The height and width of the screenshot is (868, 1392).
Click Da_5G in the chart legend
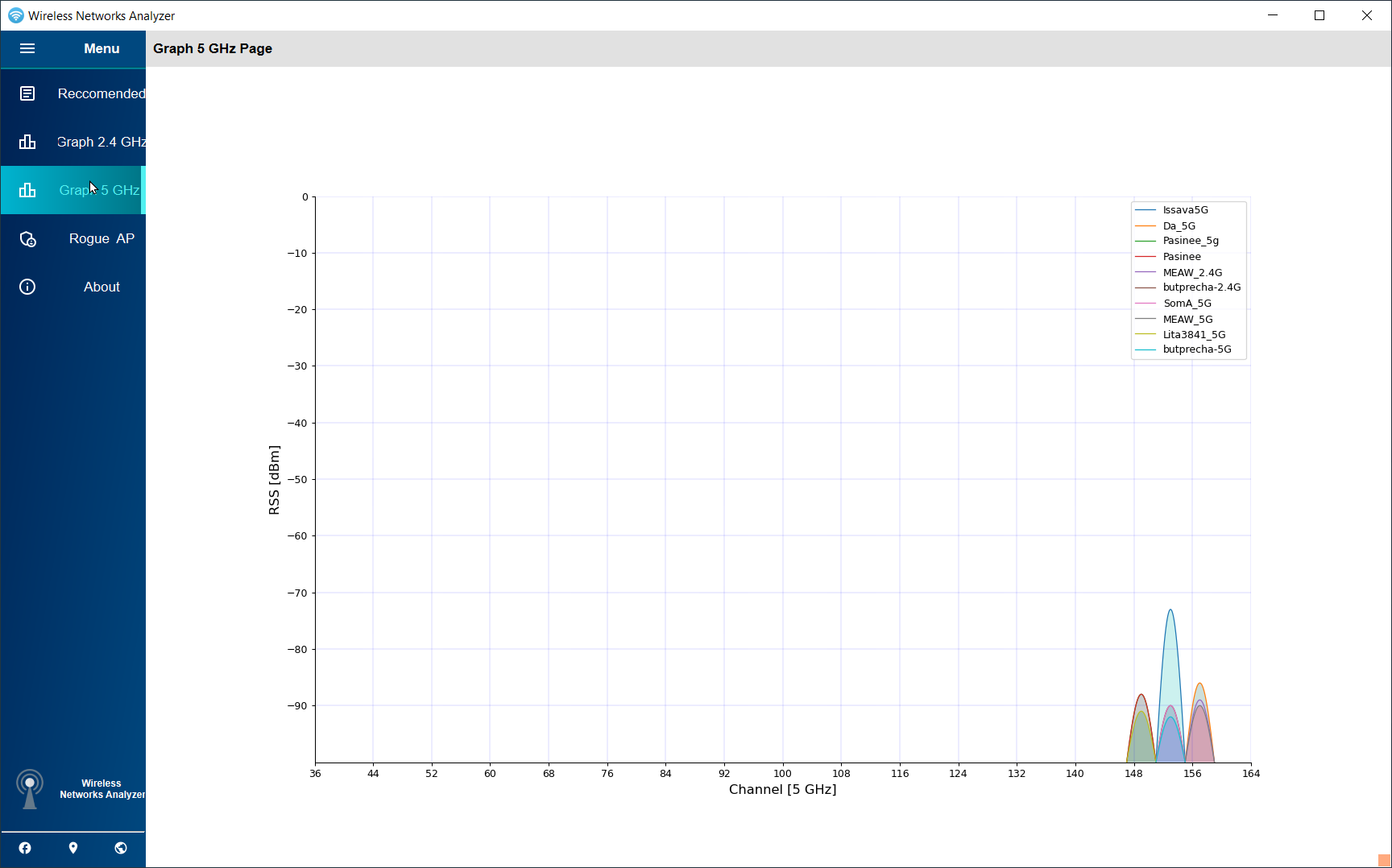1179,226
